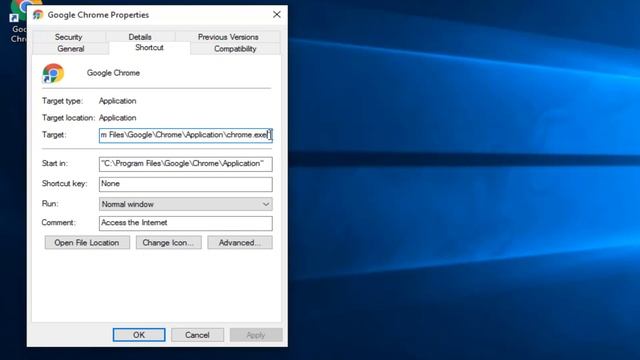Viewport: 640px width, 360px height.
Task: Click the Start in text field
Action: 186,164
